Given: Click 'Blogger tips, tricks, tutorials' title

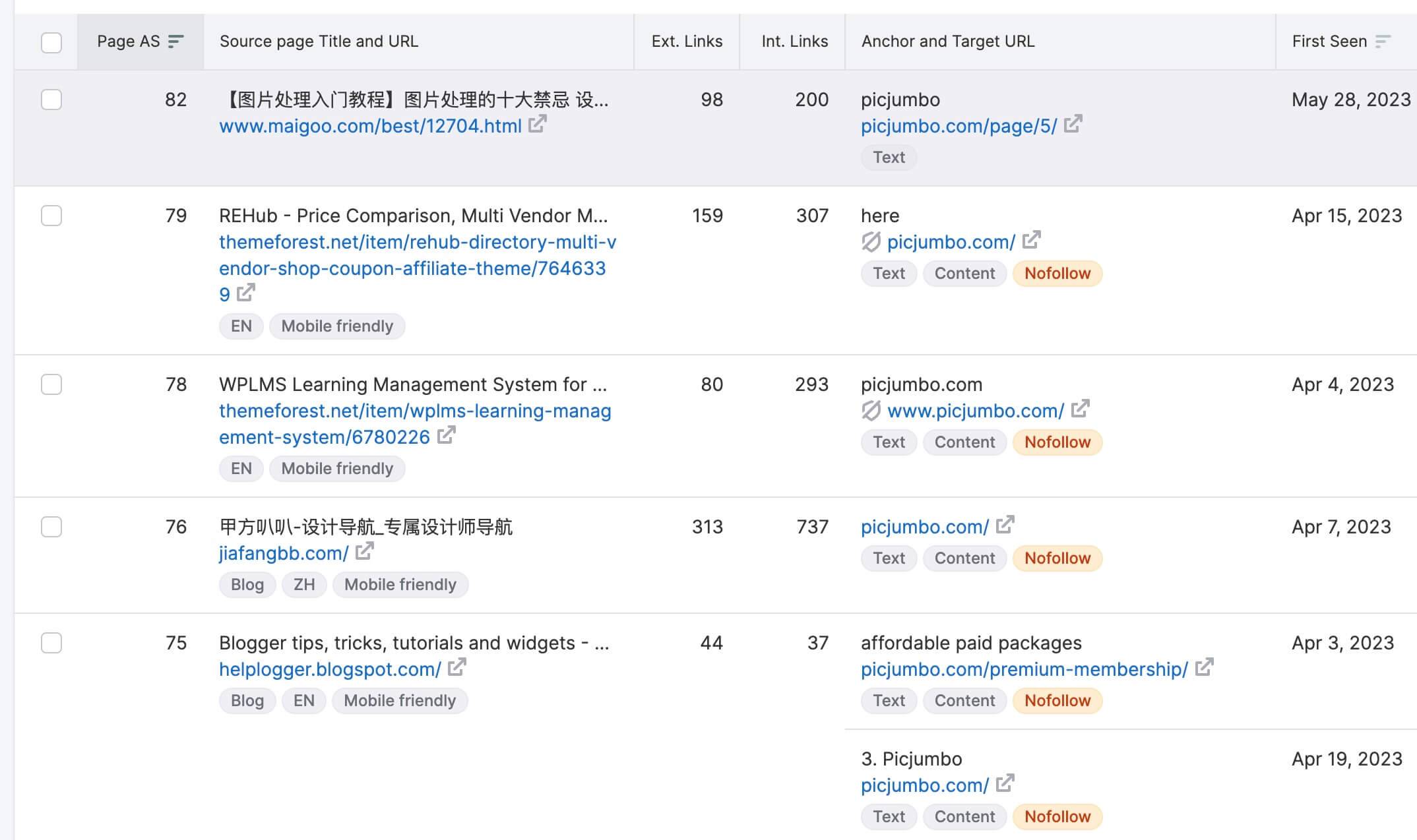Looking at the screenshot, I should click(x=414, y=643).
